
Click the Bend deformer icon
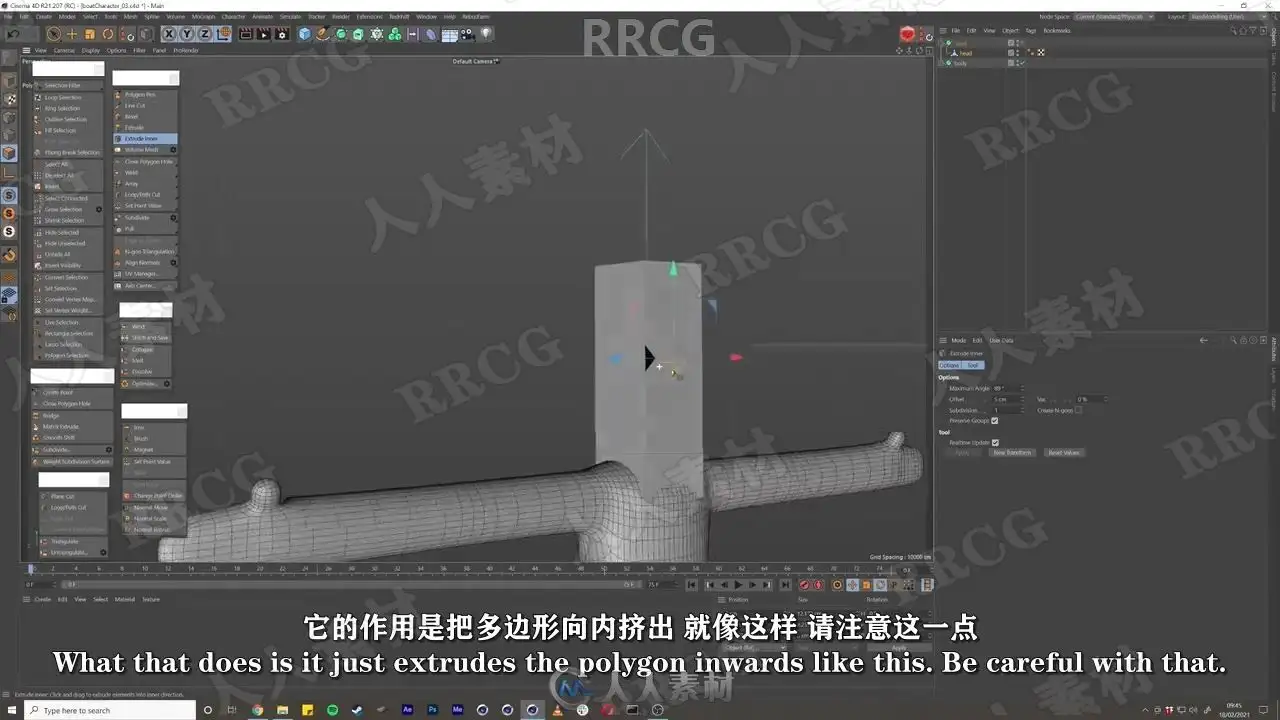point(431,34)
